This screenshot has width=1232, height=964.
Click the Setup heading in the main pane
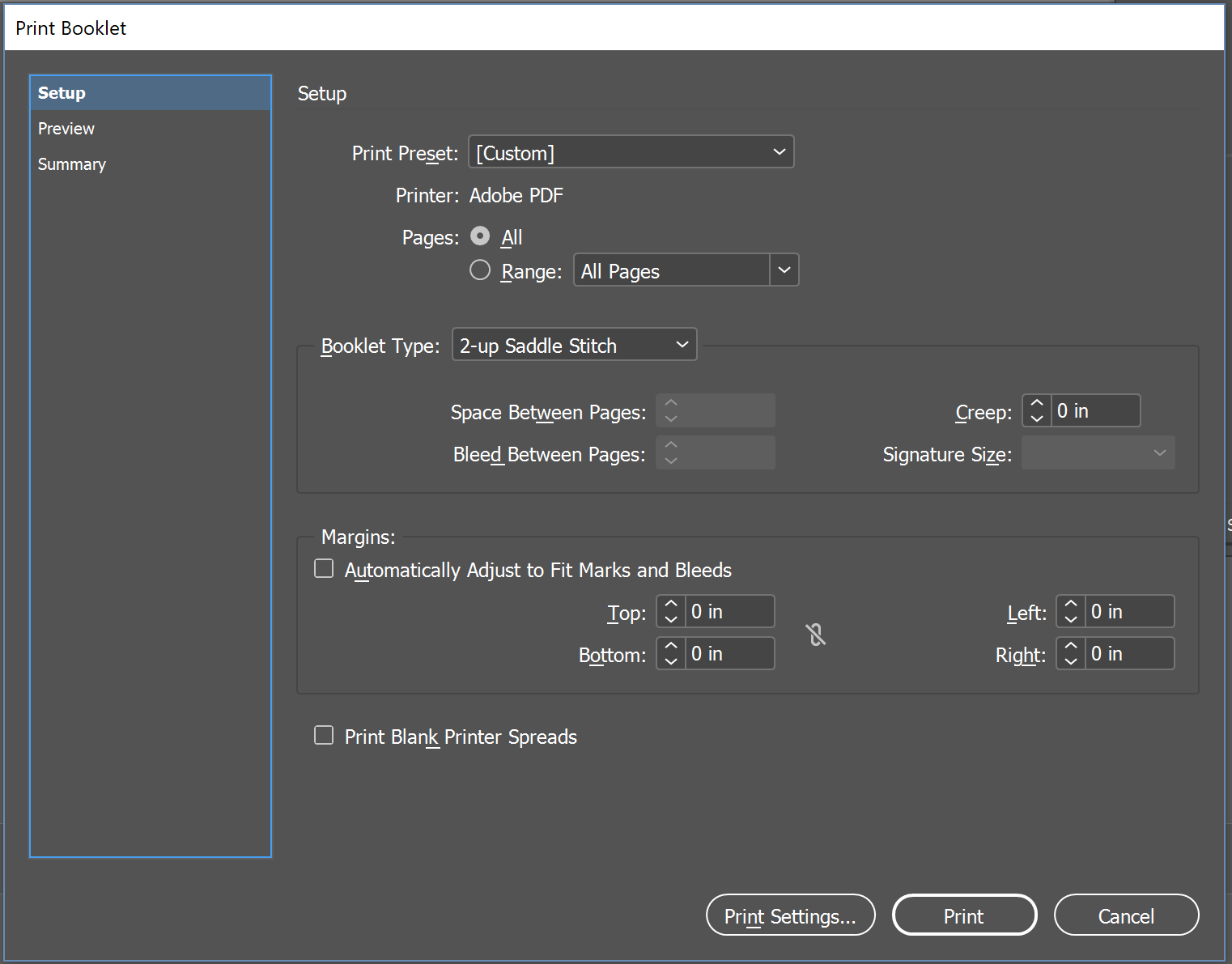pyautogui.click(x=322, y=94)
